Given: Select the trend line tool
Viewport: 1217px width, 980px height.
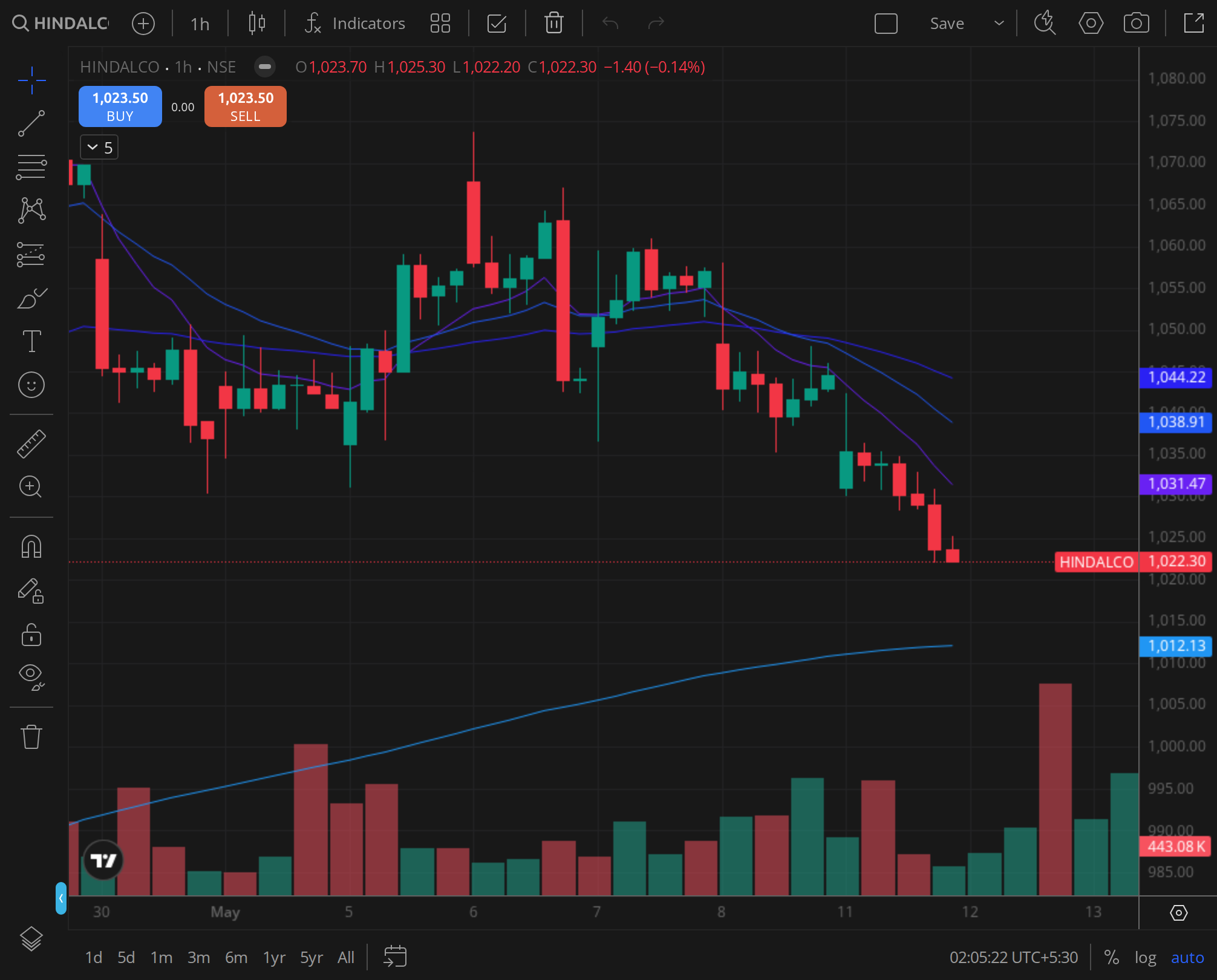Looking at the screenshot, I should [31, 123].
